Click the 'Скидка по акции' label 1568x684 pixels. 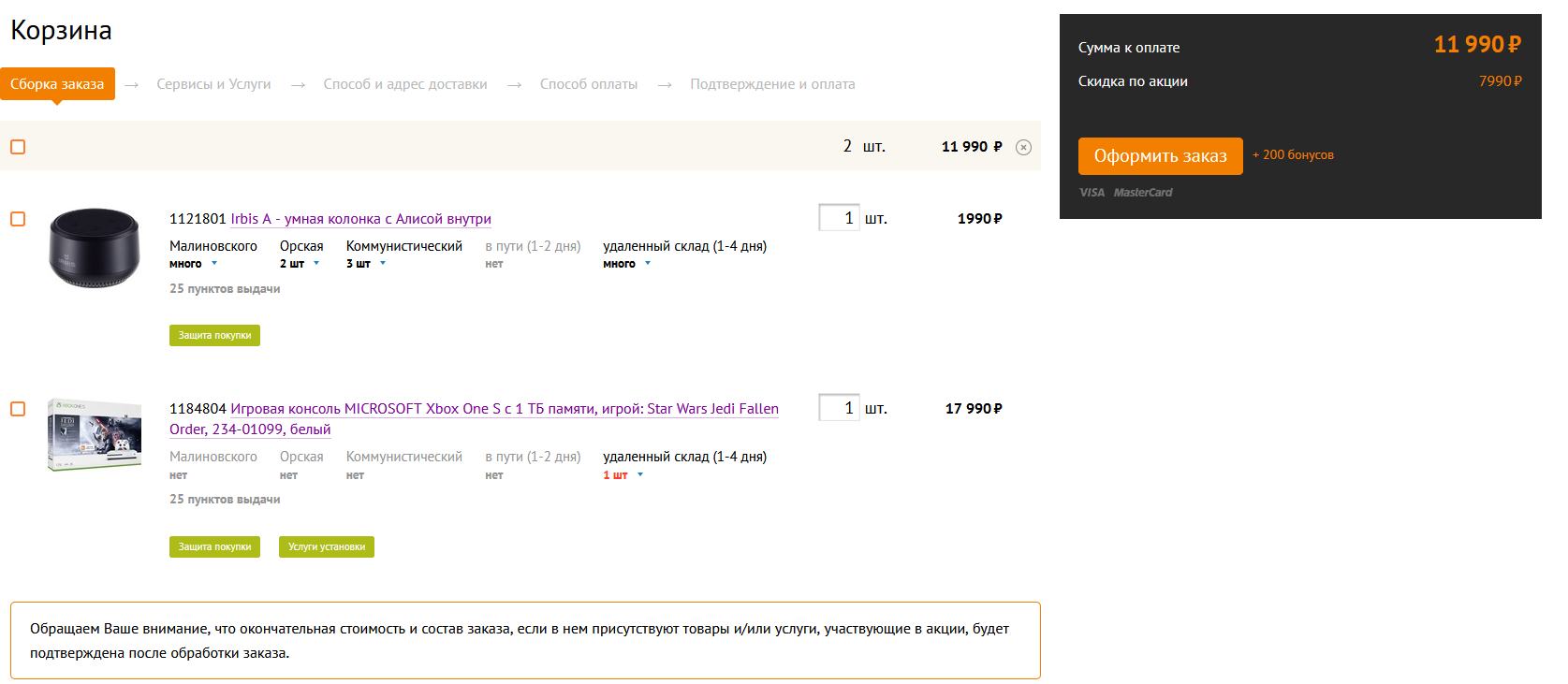tap(1133, 81)
